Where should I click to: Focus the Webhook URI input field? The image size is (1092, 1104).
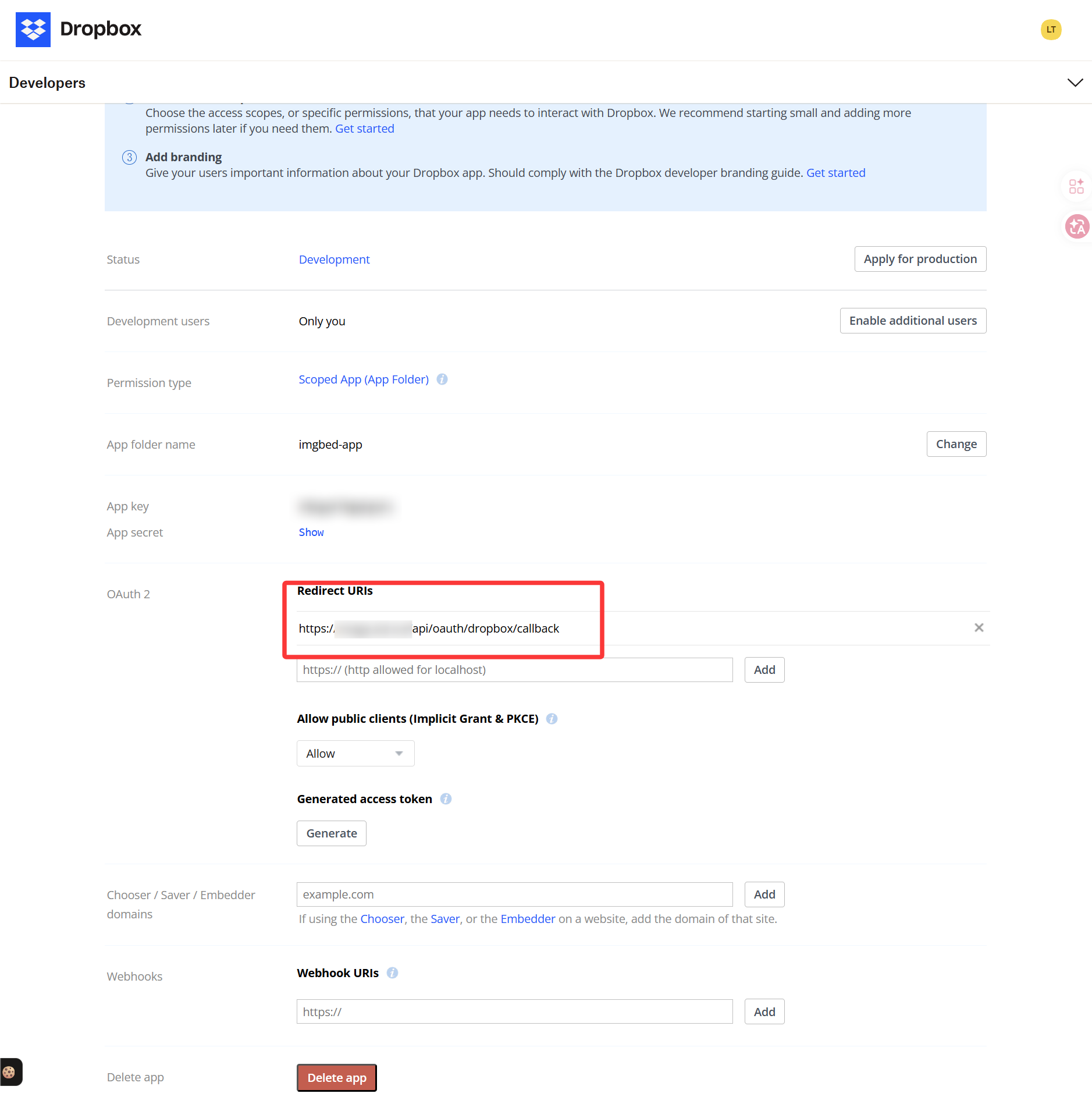(515, 1012)
